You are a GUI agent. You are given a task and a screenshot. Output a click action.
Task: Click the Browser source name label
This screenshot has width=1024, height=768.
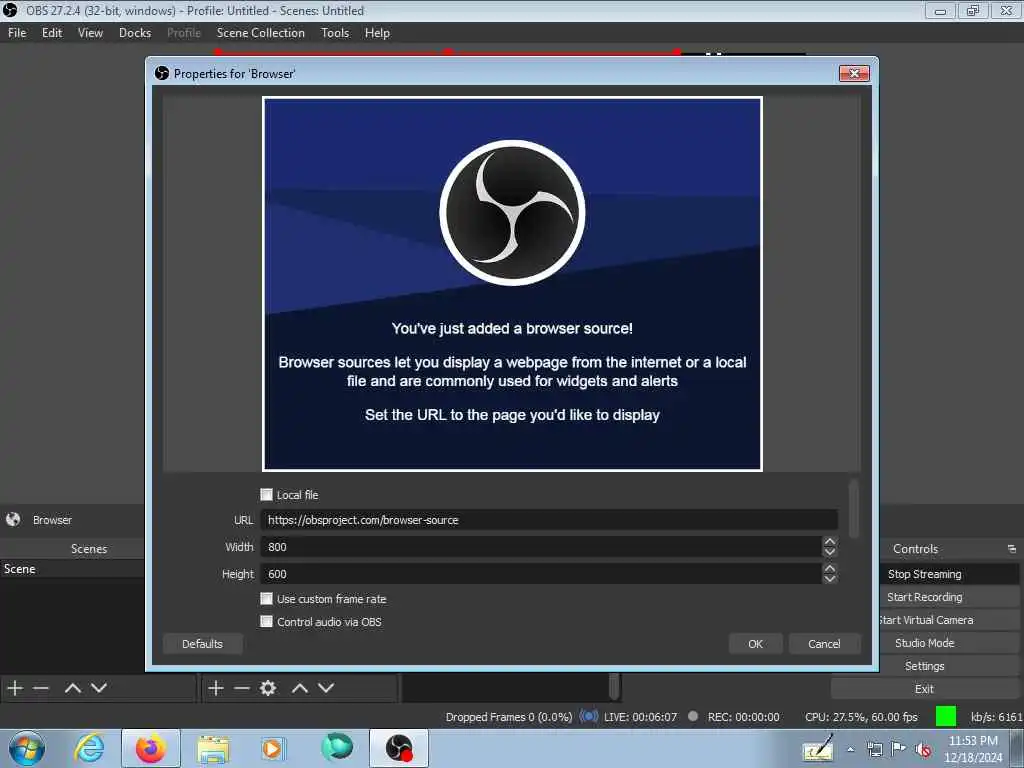52,520
